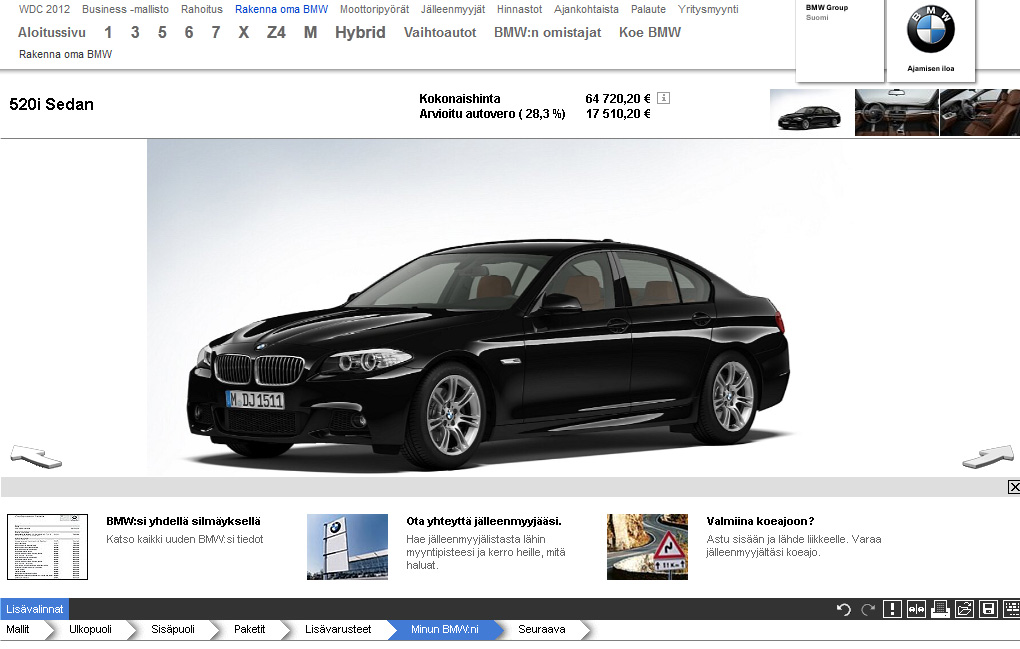The image size is (1020, 649).
Task: Click the undo arrow icon
Action: (844, 609)
